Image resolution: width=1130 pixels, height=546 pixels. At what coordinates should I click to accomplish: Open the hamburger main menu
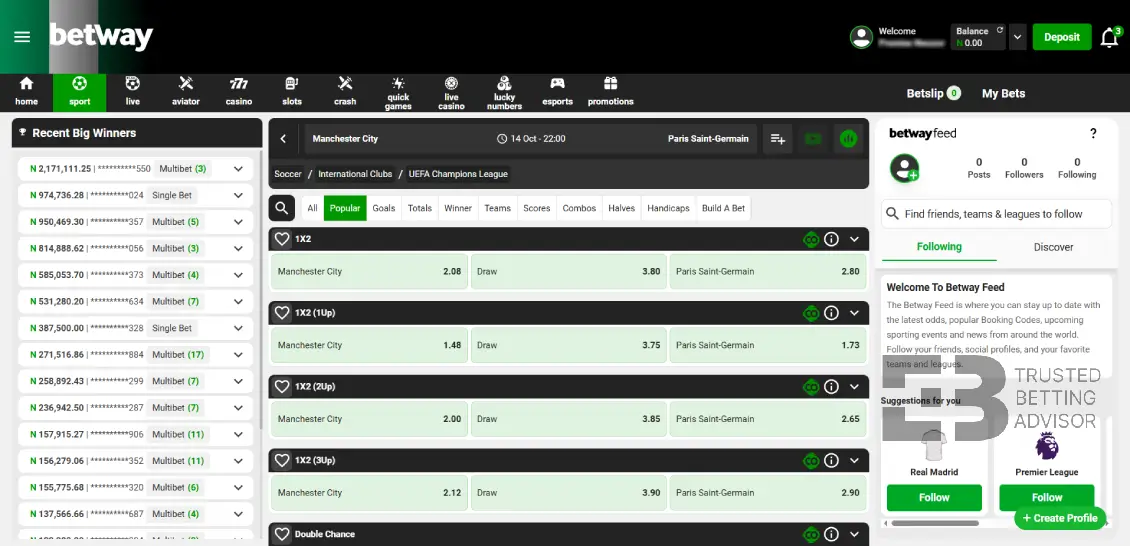tap(22, 37)
